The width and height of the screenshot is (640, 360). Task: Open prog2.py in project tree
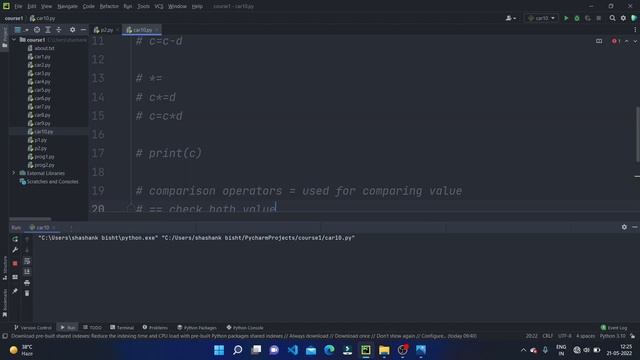click(x=41, y=165)
